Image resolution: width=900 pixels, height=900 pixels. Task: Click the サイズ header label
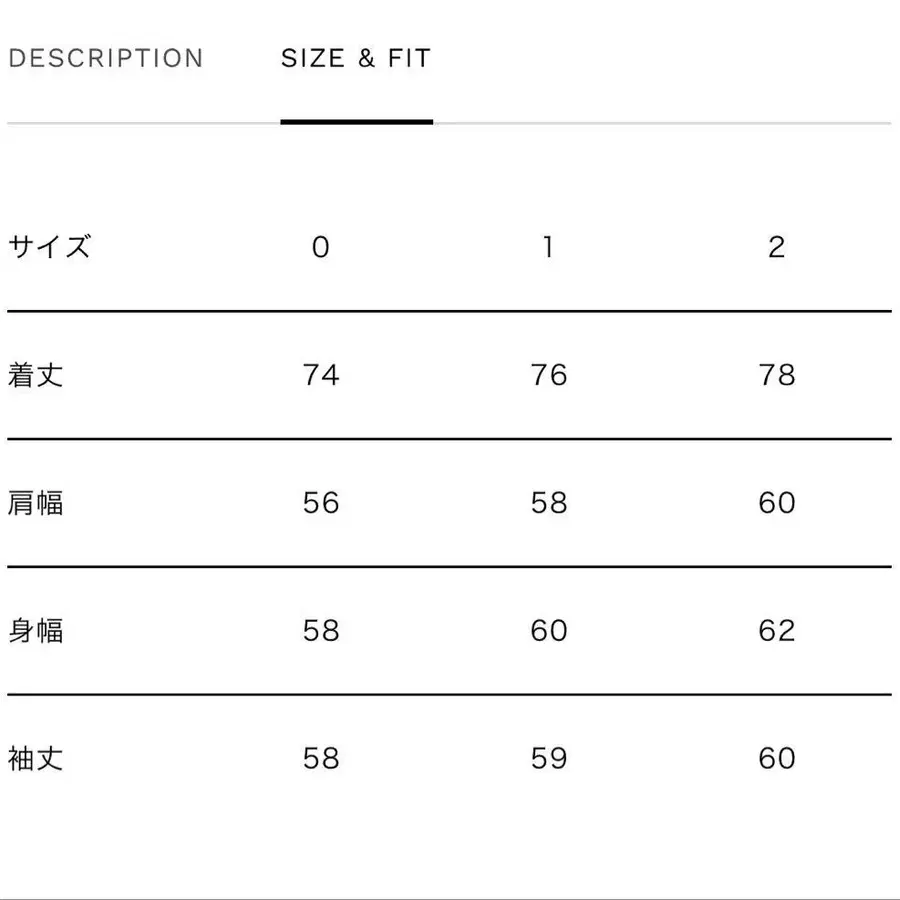point(49,246)
